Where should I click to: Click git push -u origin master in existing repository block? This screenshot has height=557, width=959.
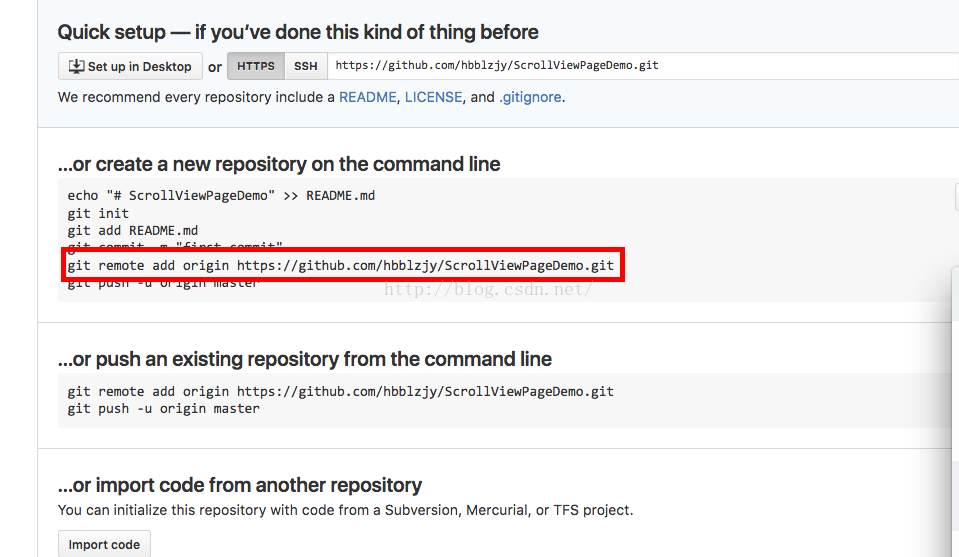point(163,408)
